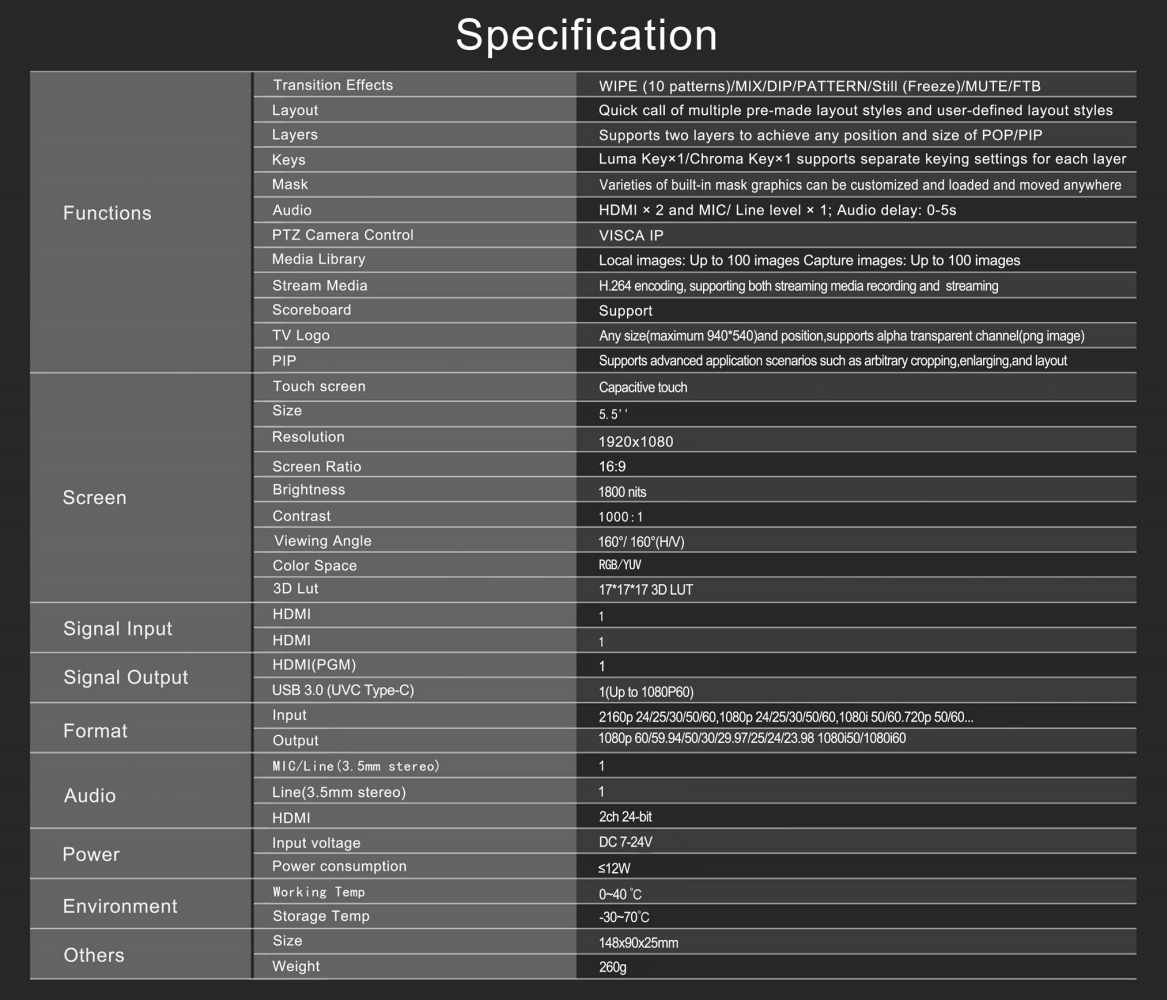Click the Format category cell
Viewport: 1167px width, 1000px height.
point(95,731)
